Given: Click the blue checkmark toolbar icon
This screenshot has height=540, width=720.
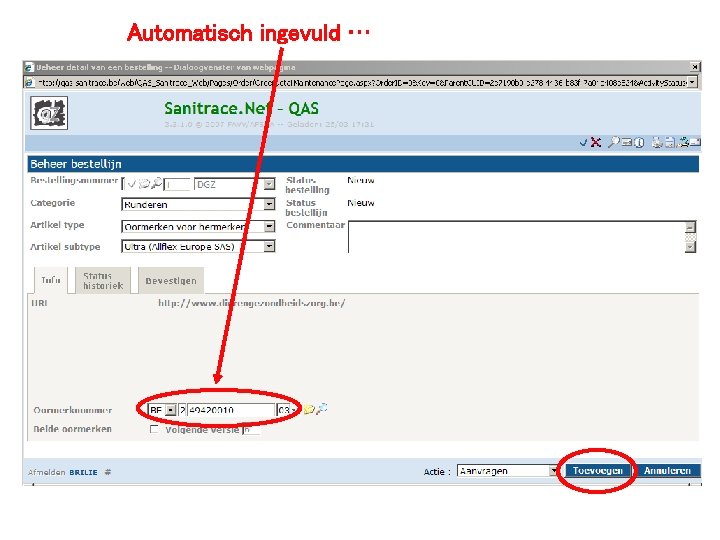Looking at the screenshot, I should point(584,143).
